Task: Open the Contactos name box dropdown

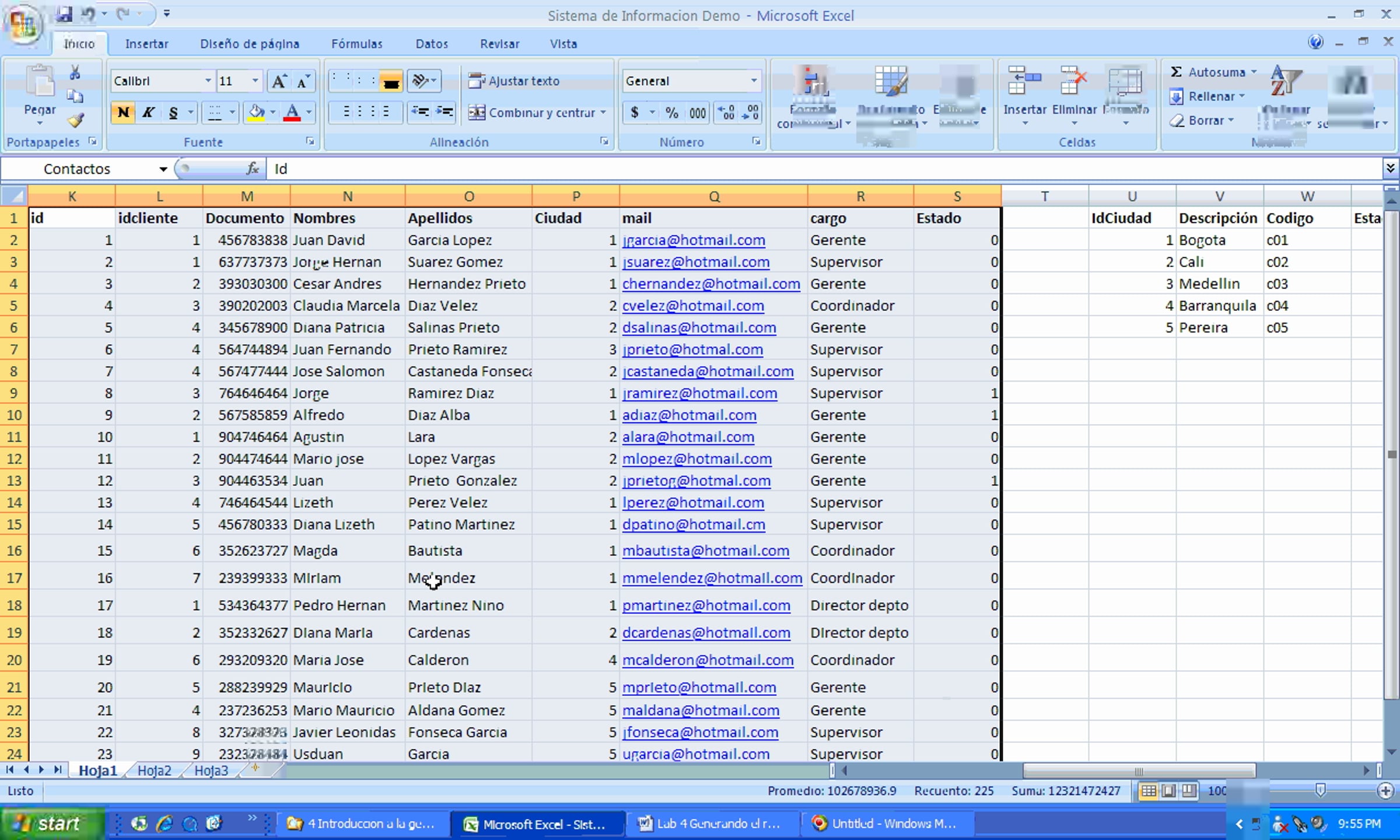Action: click(x=163, y=169)
